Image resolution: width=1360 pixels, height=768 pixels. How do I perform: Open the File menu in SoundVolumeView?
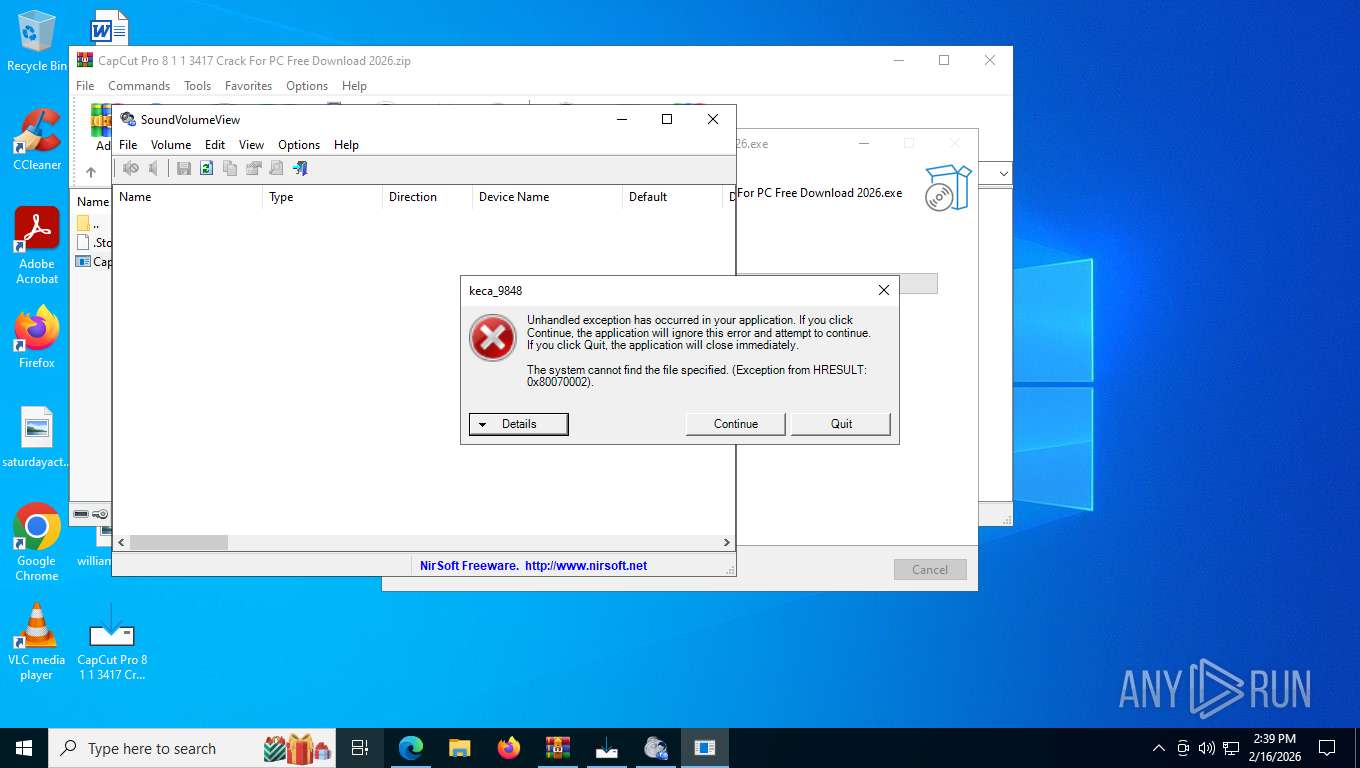tap(128, 145)
